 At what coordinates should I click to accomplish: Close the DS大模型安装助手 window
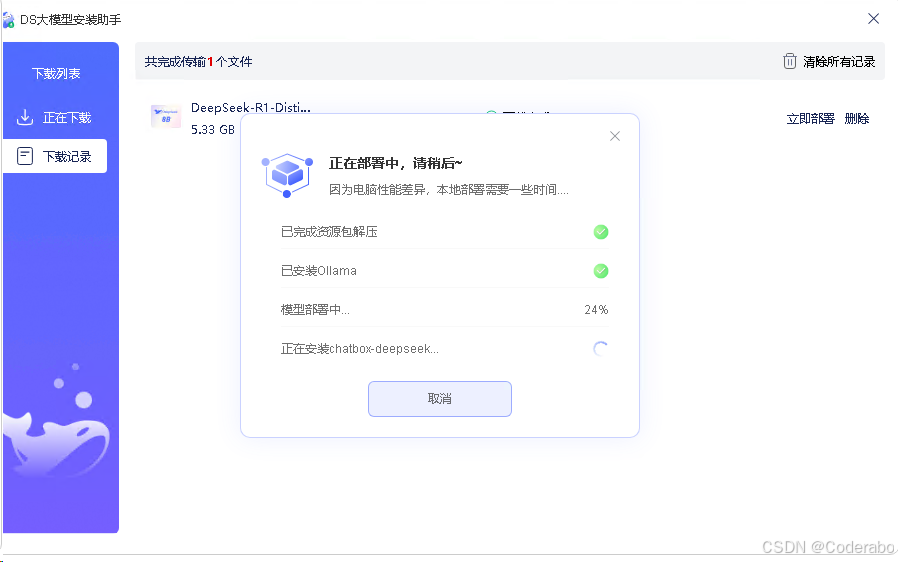873,19
